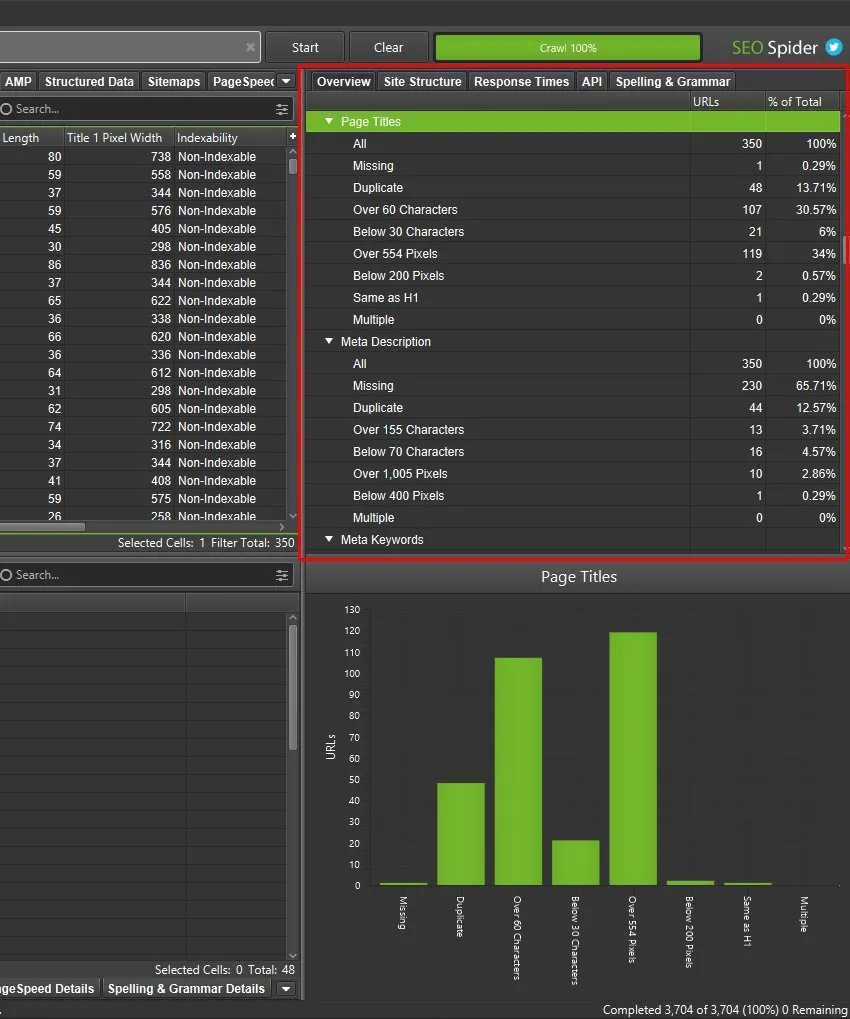This screenshot has width=850, height=1019.
Task: Clear the URL field using the x icon
Action: click(249, 46)
